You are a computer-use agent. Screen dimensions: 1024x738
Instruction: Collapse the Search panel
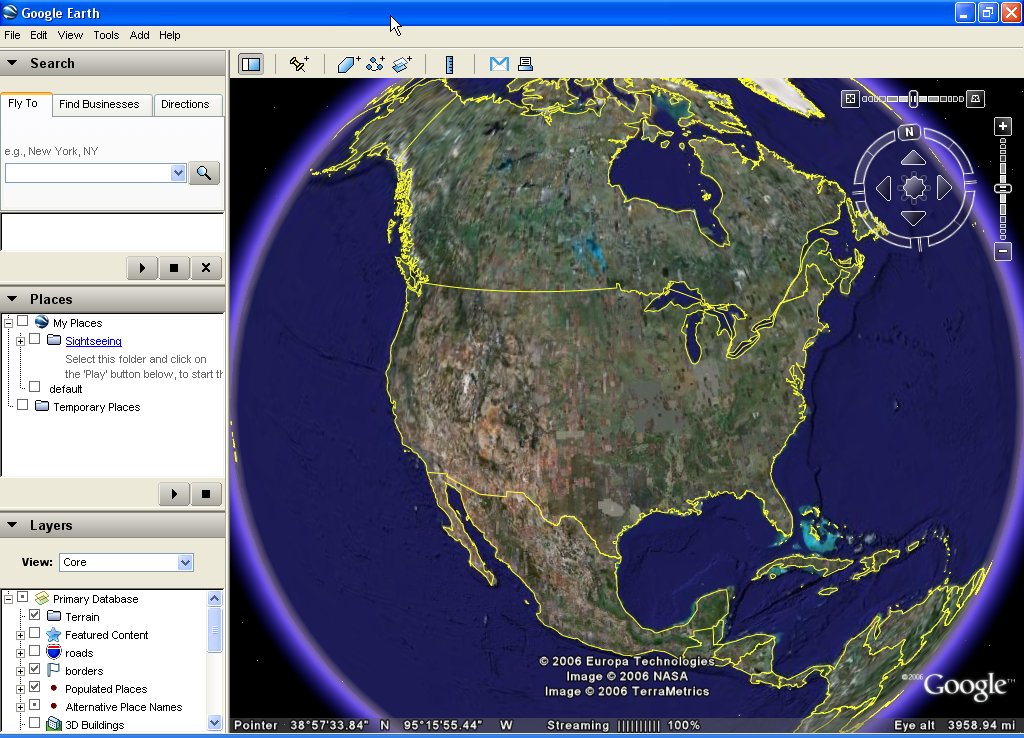pyautogui.click(x=12, y=63)
